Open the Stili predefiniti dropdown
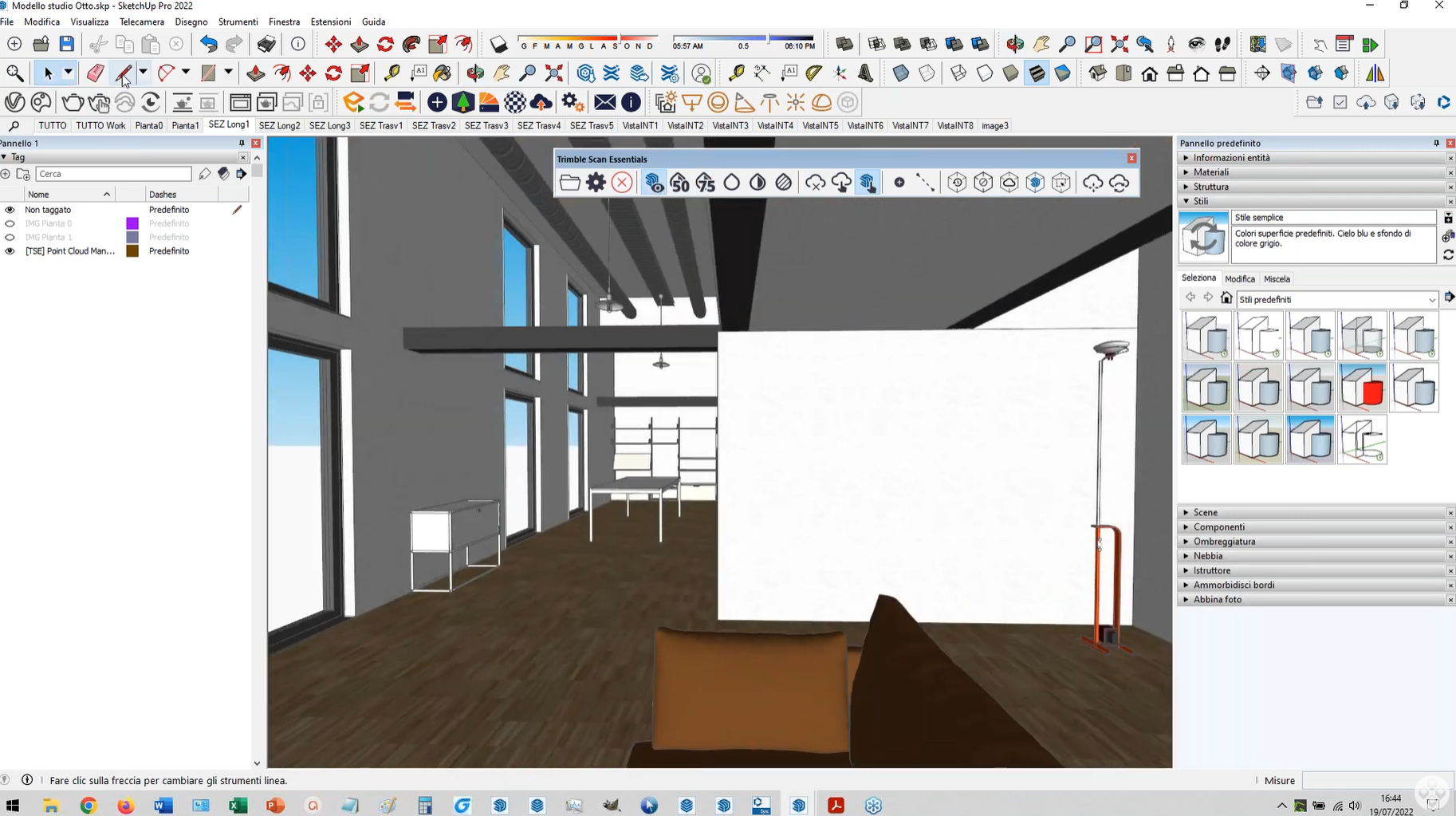Image resolution: width=1456 pixels, height=816 pixels. pyautogui.click(x=1431, y=300)
